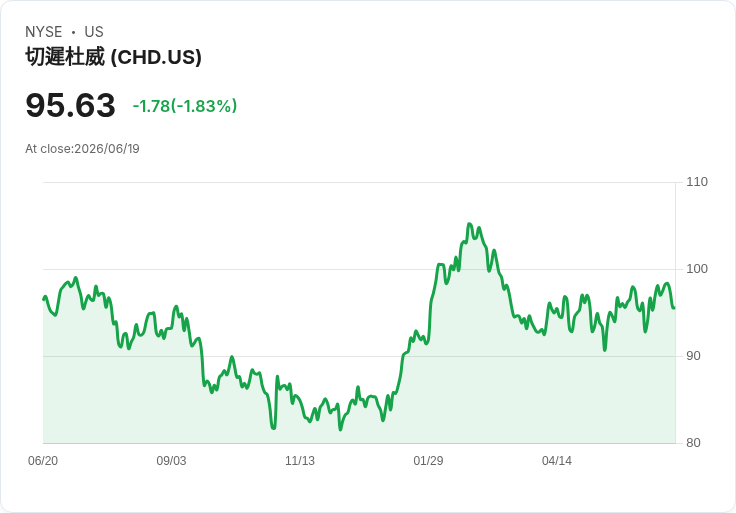Click the 04/14 date label on x-axis

[557, 461]
